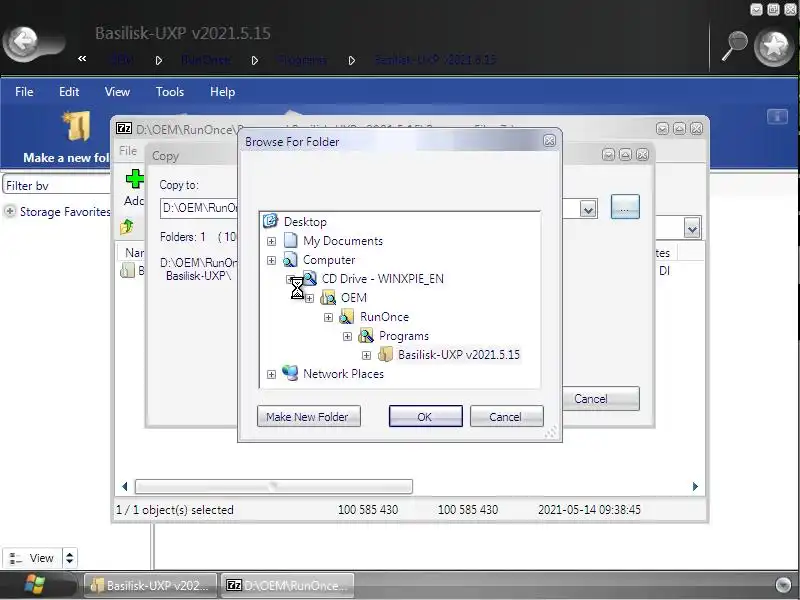Open the Help menu
The height and width of the screenshot is (600, 800).
tap(222, 92)
